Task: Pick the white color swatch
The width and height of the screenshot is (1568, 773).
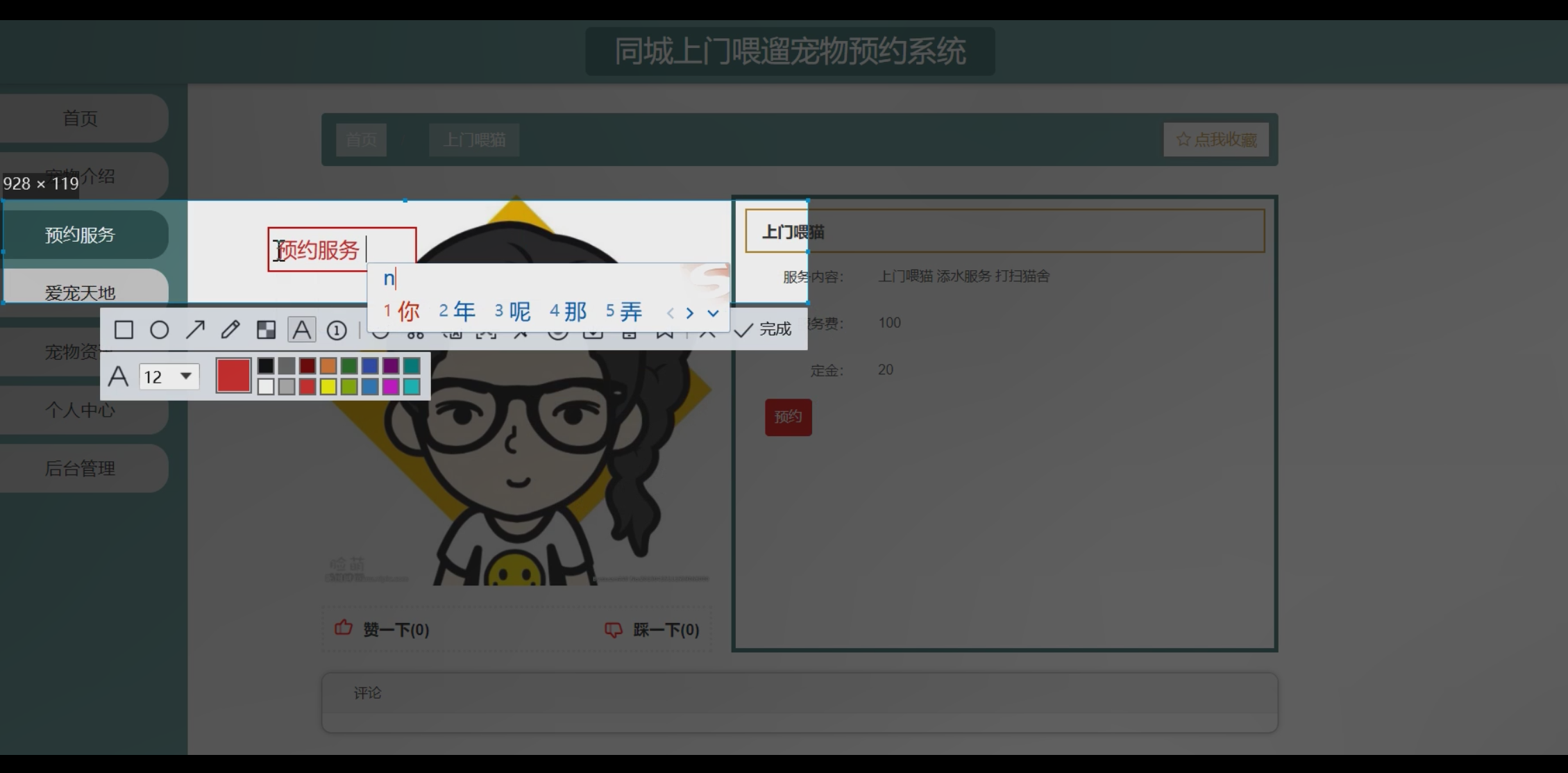Action: 266,386
